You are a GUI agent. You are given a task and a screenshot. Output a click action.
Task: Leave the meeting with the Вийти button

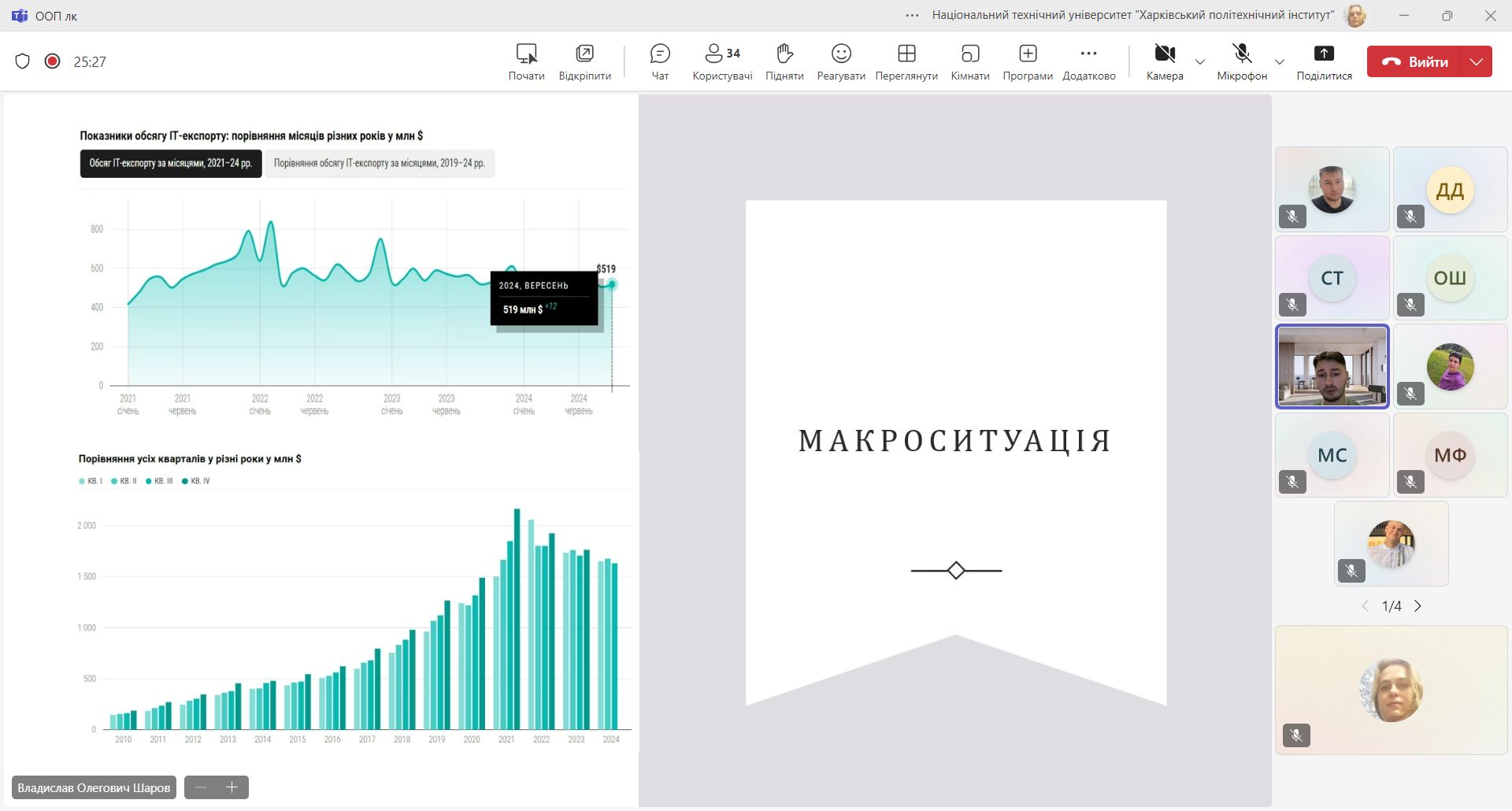(x=1415, y=61)
